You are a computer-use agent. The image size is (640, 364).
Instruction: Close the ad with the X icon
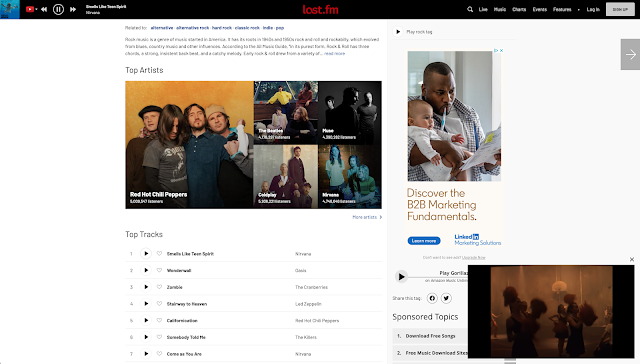pos(502,51)
